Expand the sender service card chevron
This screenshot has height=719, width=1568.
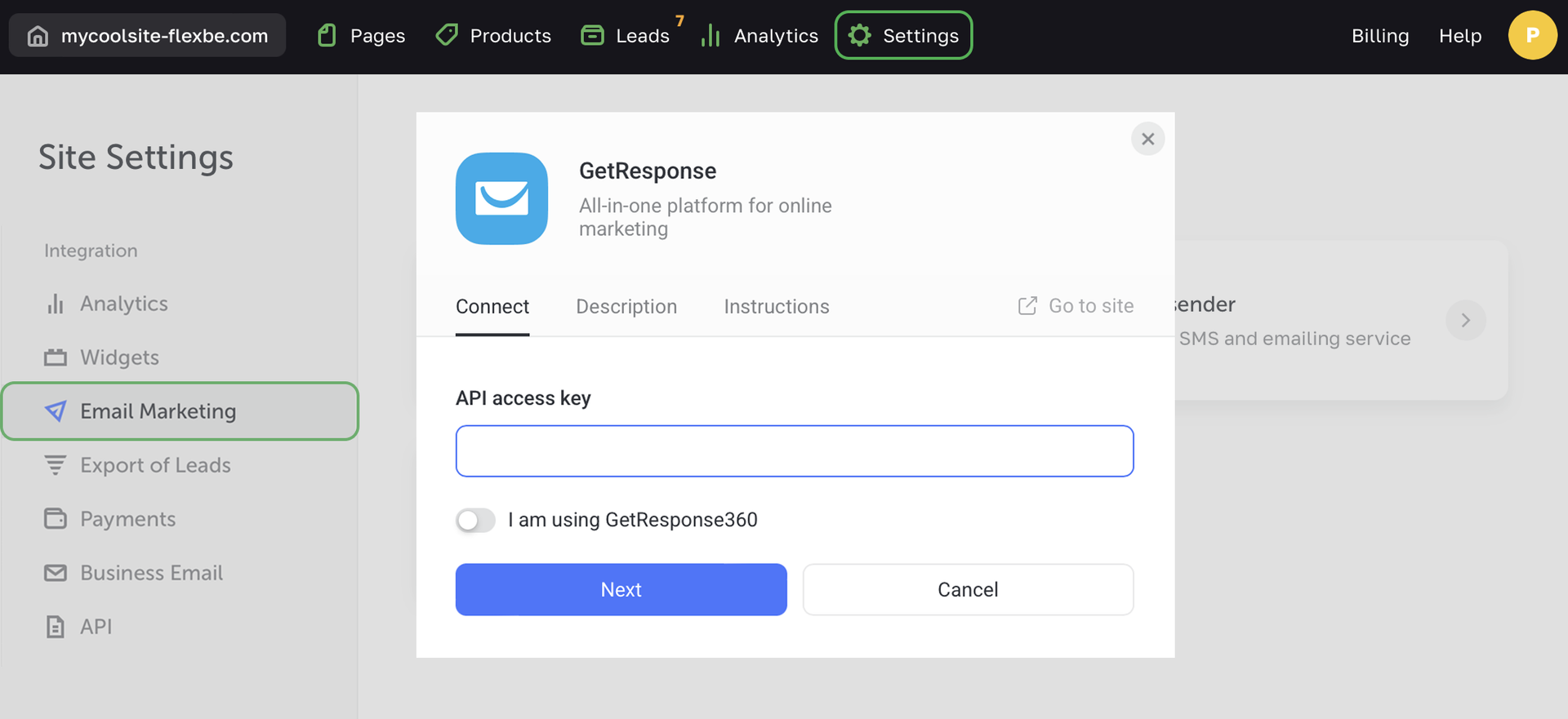pos(1465,321)
